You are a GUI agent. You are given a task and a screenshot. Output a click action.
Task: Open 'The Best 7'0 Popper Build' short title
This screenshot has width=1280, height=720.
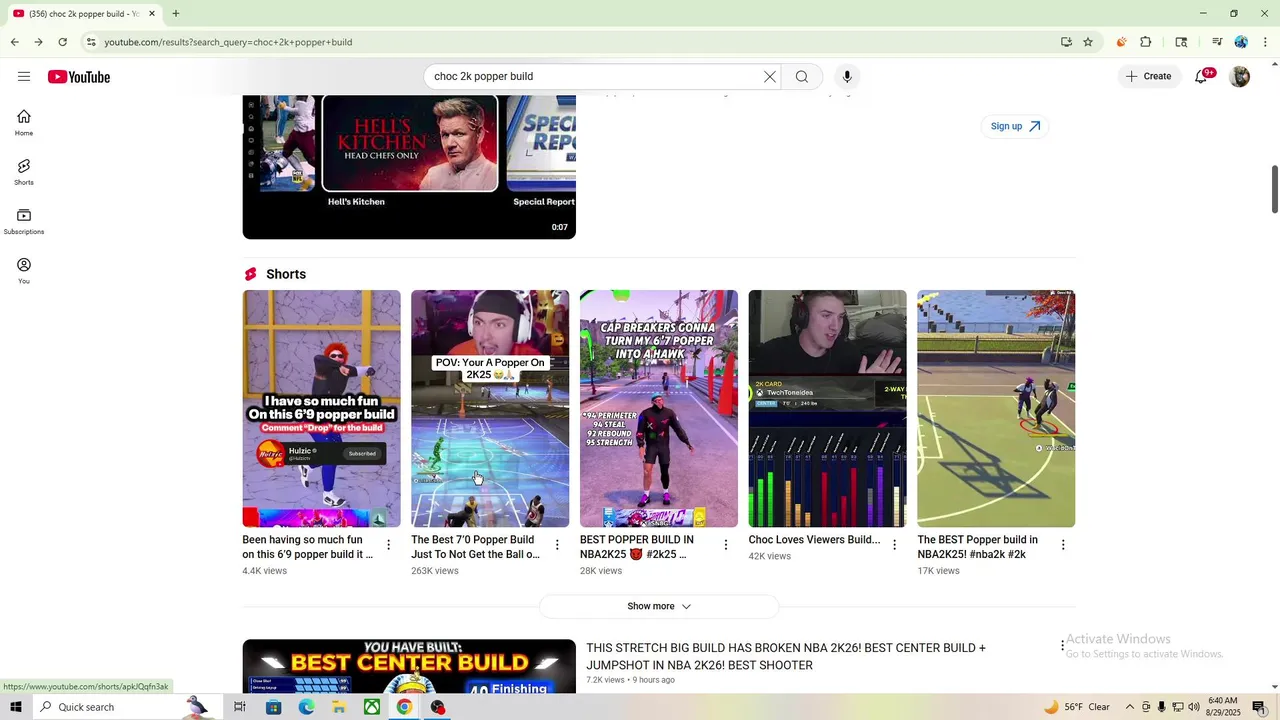476,547
